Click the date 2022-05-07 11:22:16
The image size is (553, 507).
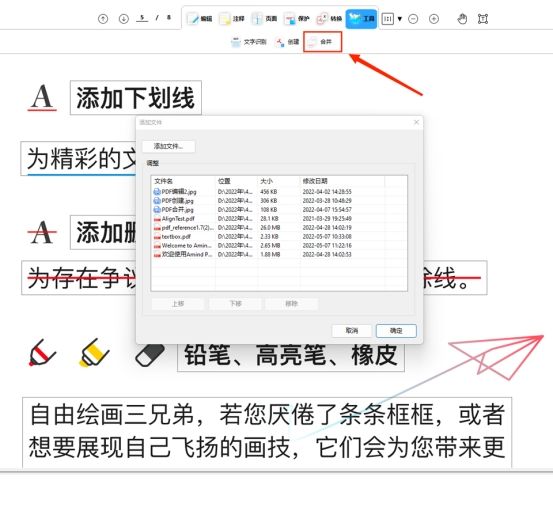click(x=327, y=245)
